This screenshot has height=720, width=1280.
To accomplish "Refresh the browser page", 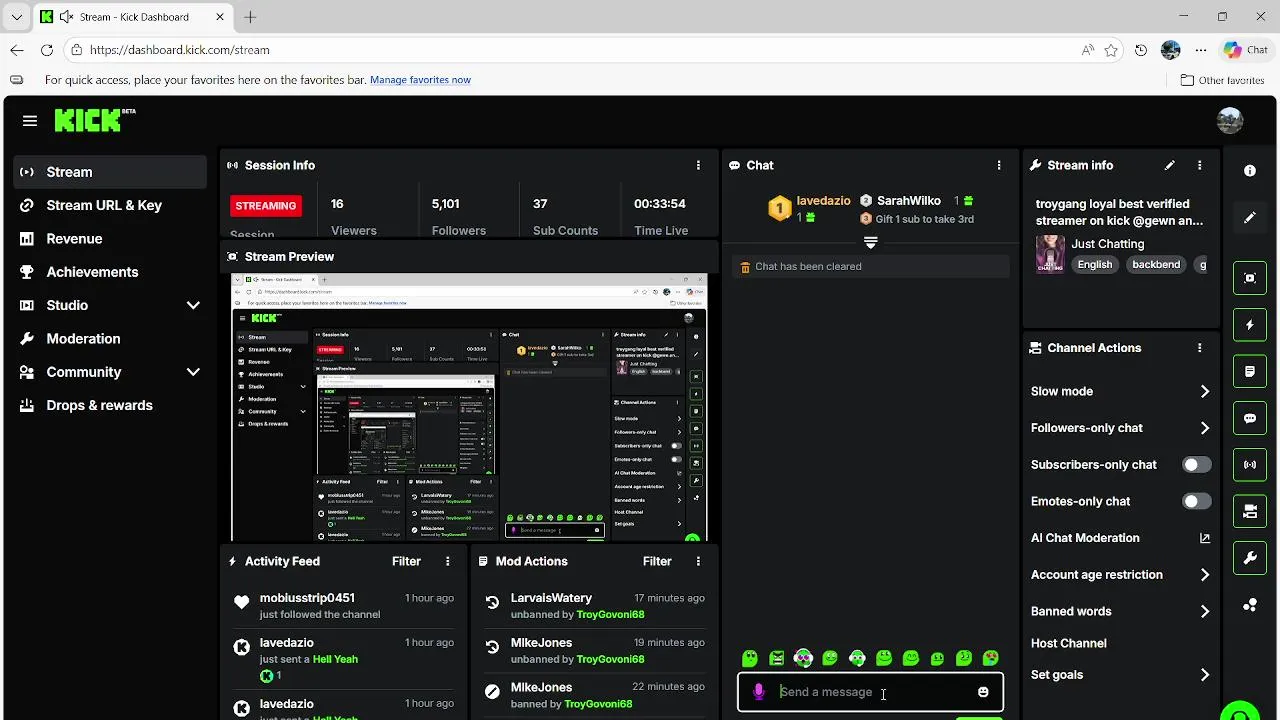I will (47, 50).
